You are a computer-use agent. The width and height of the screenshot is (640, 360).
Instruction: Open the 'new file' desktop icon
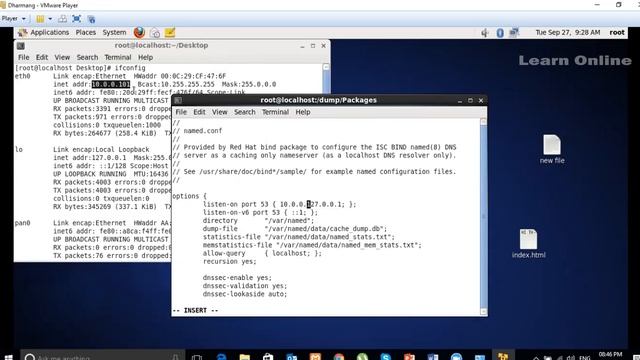(552, 149)
